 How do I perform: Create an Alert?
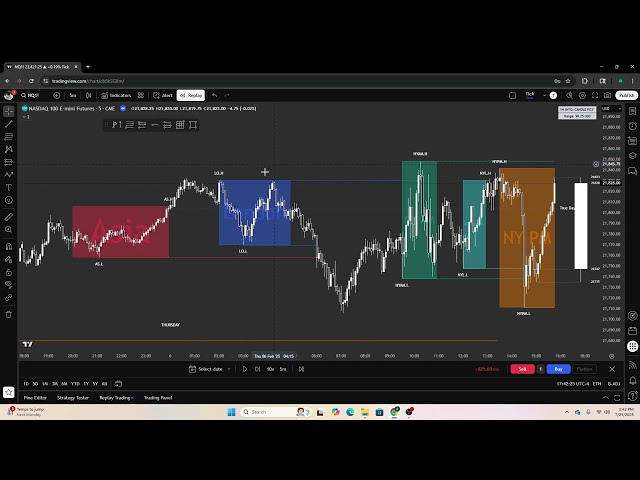click(163, 95)
